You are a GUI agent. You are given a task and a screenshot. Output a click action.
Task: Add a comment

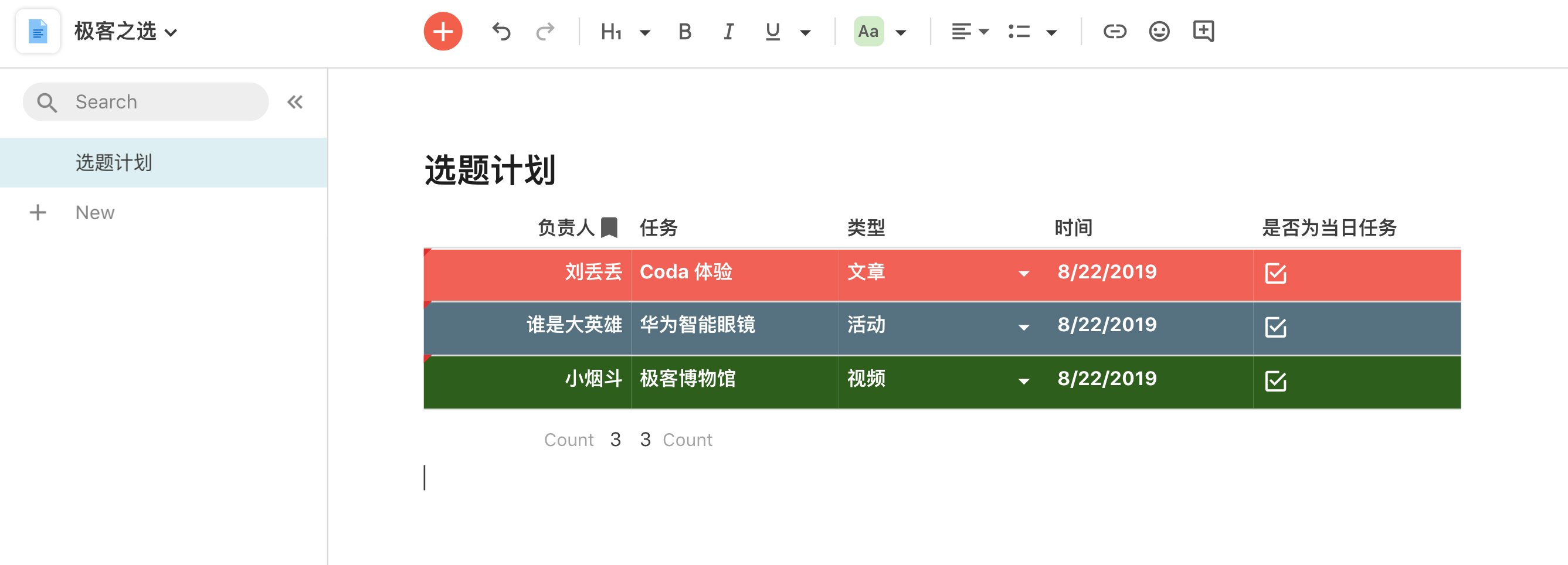1203,31
